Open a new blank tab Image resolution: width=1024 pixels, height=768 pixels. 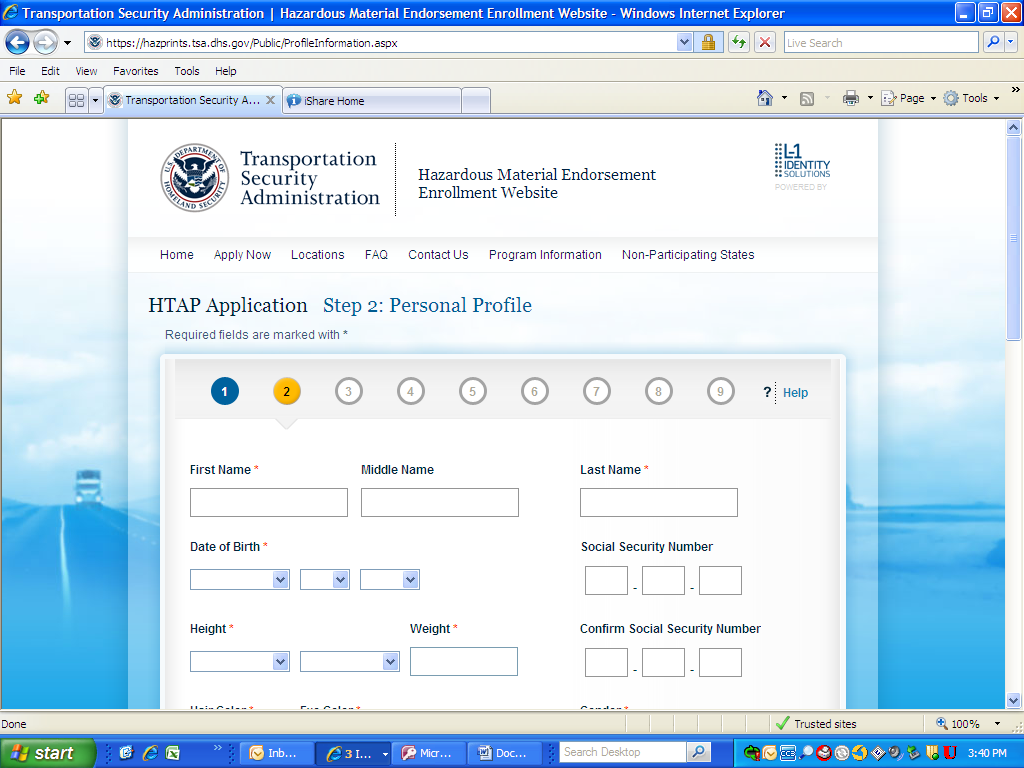click(x=476, y=101)
